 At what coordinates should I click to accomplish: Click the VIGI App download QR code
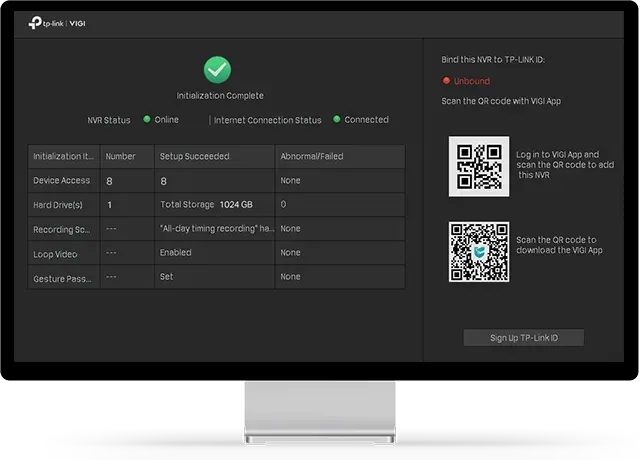tap(479, 252)
